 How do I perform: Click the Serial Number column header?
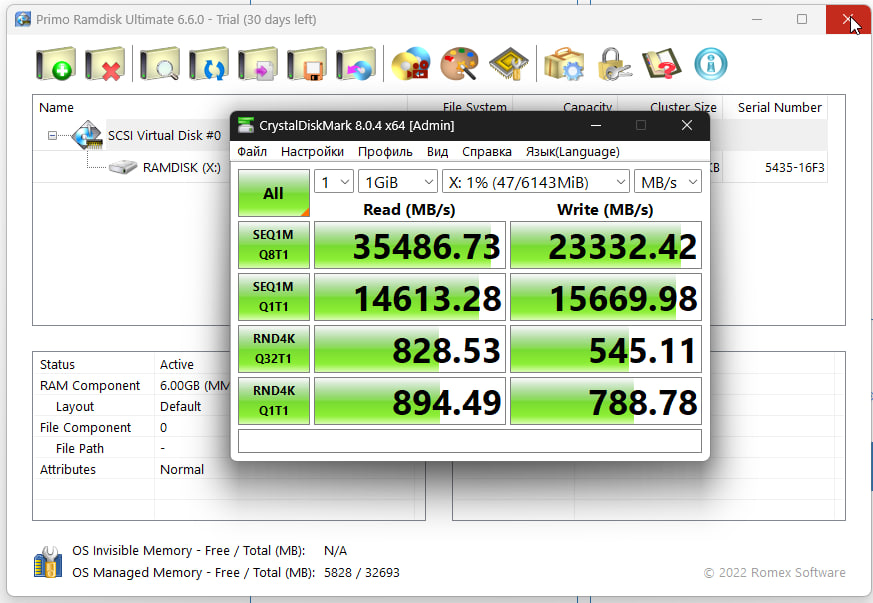point(779,107)
